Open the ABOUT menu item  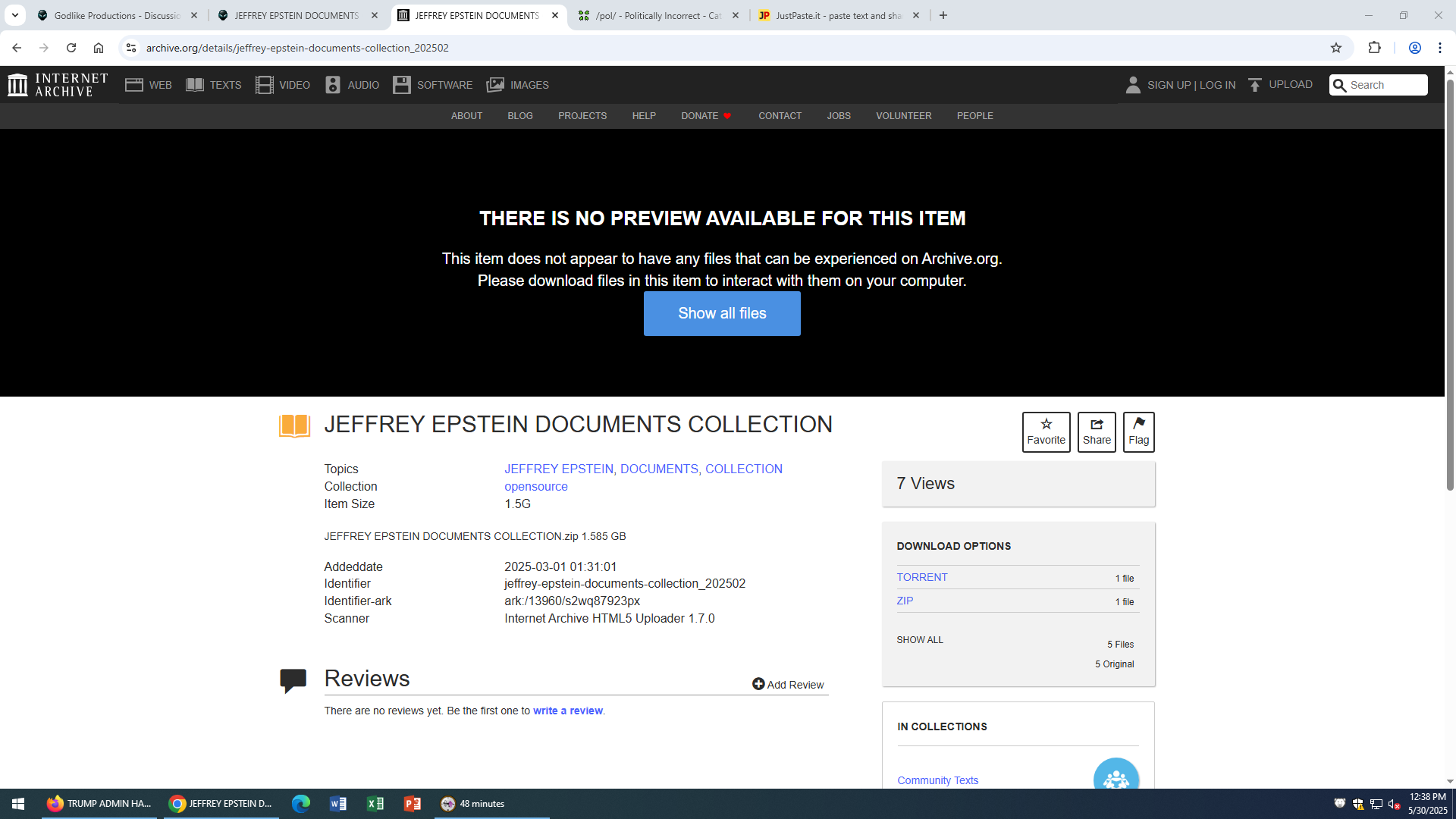(466, 116)
